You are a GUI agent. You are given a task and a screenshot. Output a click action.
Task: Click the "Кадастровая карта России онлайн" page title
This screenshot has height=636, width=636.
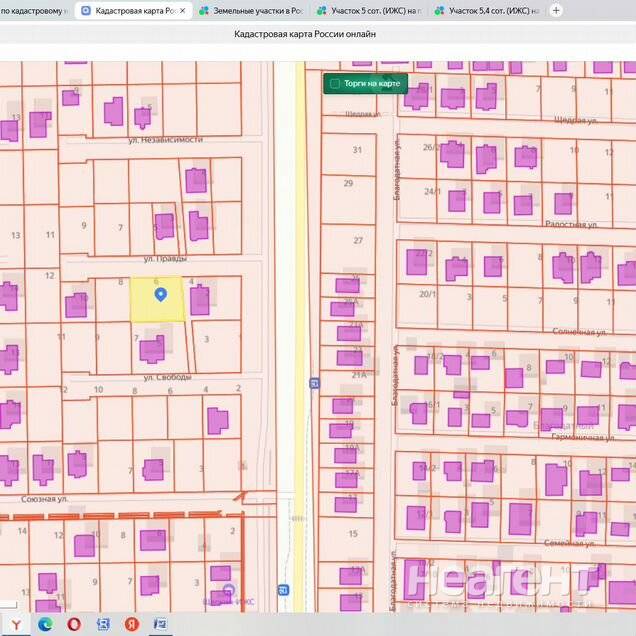pyautogui.click(x=304, y=34)
